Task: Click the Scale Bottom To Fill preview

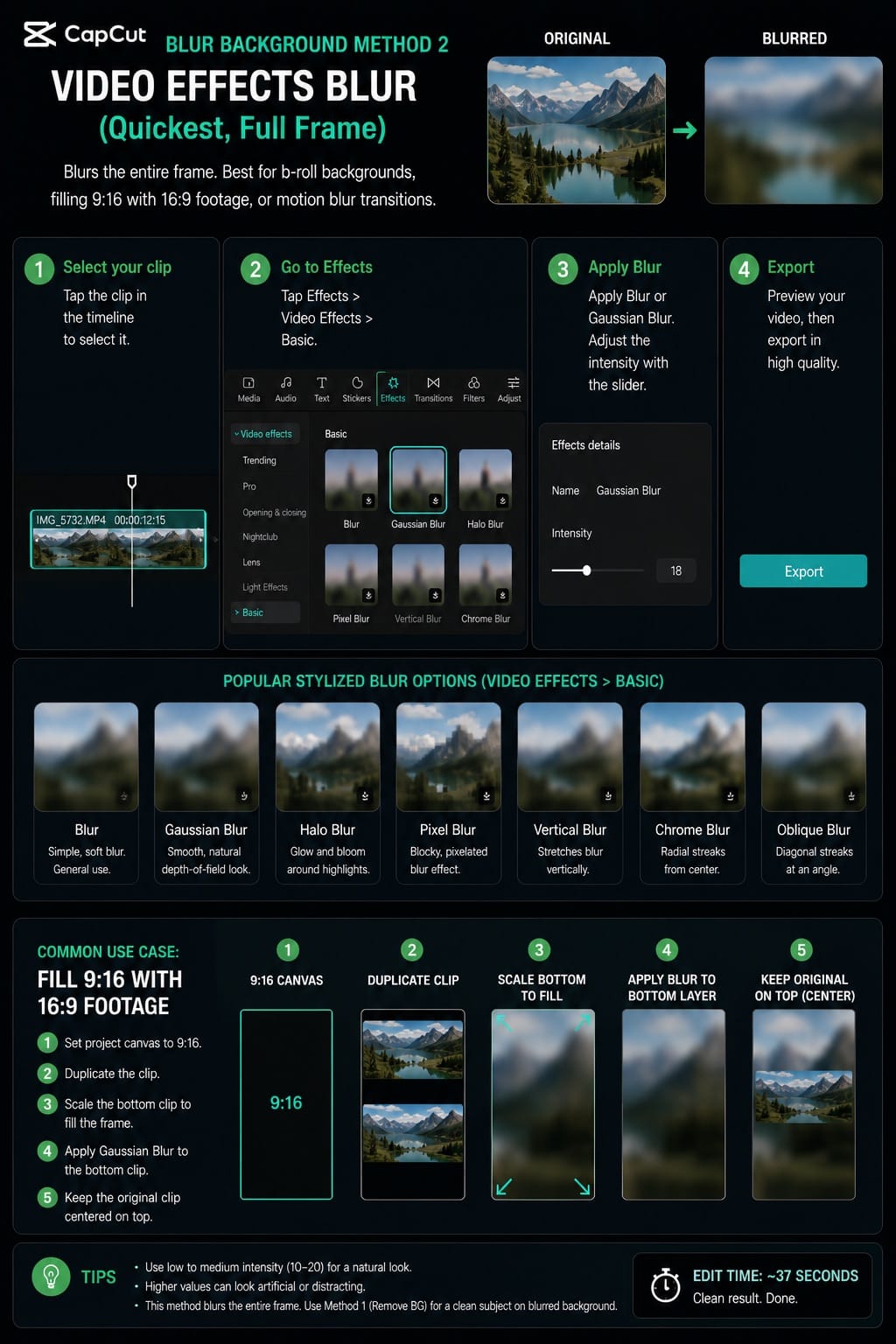Action: pos(542,1104)
